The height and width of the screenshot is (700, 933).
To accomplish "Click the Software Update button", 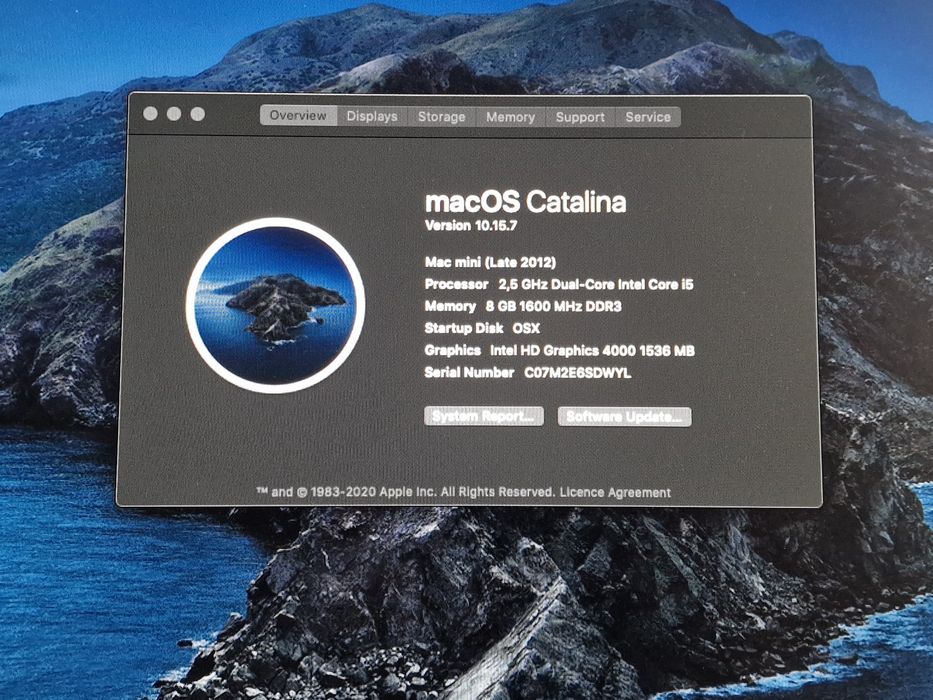I will point(624,417).
